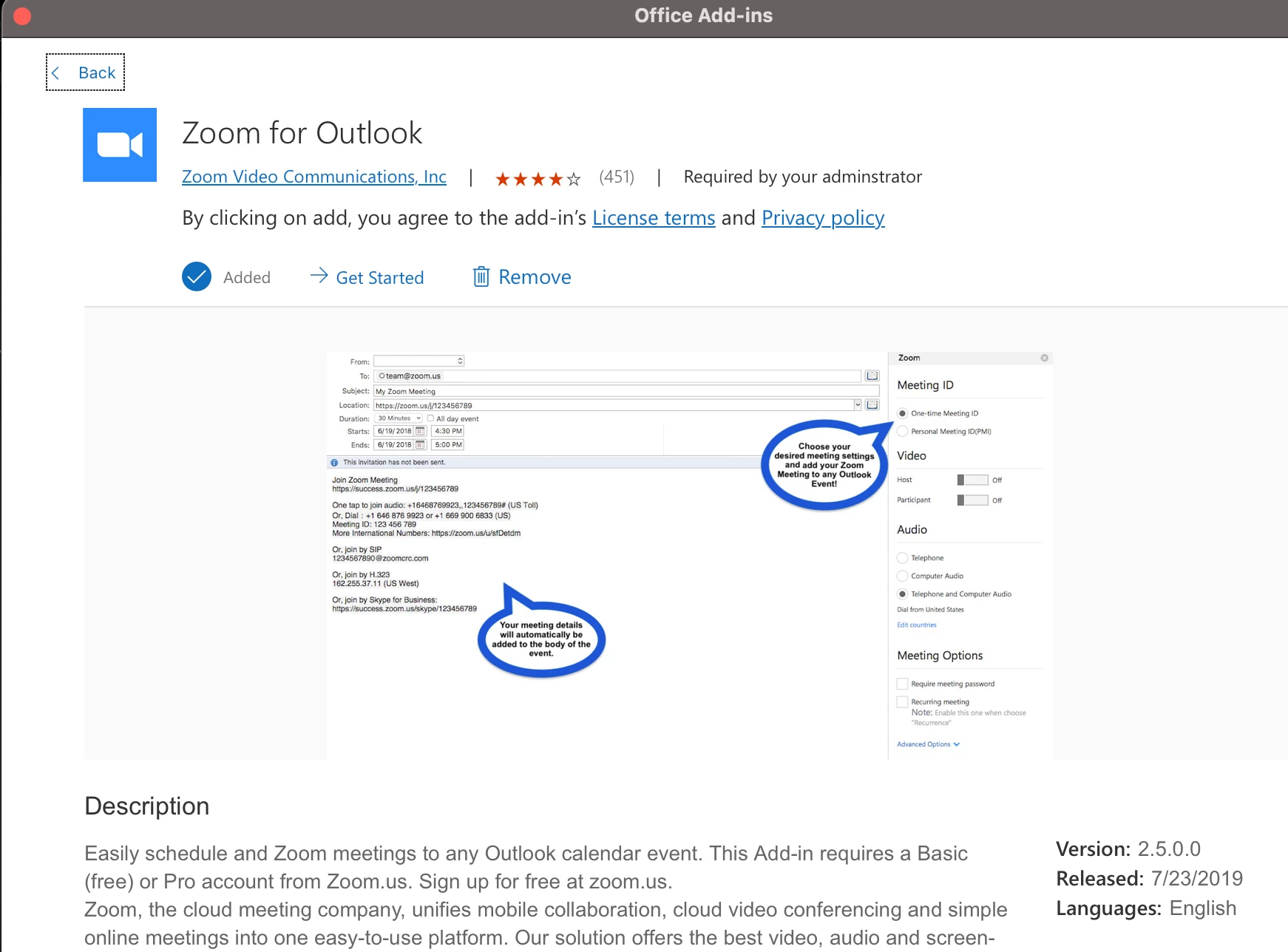Click the Zoom camera app logo
The height and width of the screenshot is (952, 1288).
pyautogui.click(x=120, y=145)
